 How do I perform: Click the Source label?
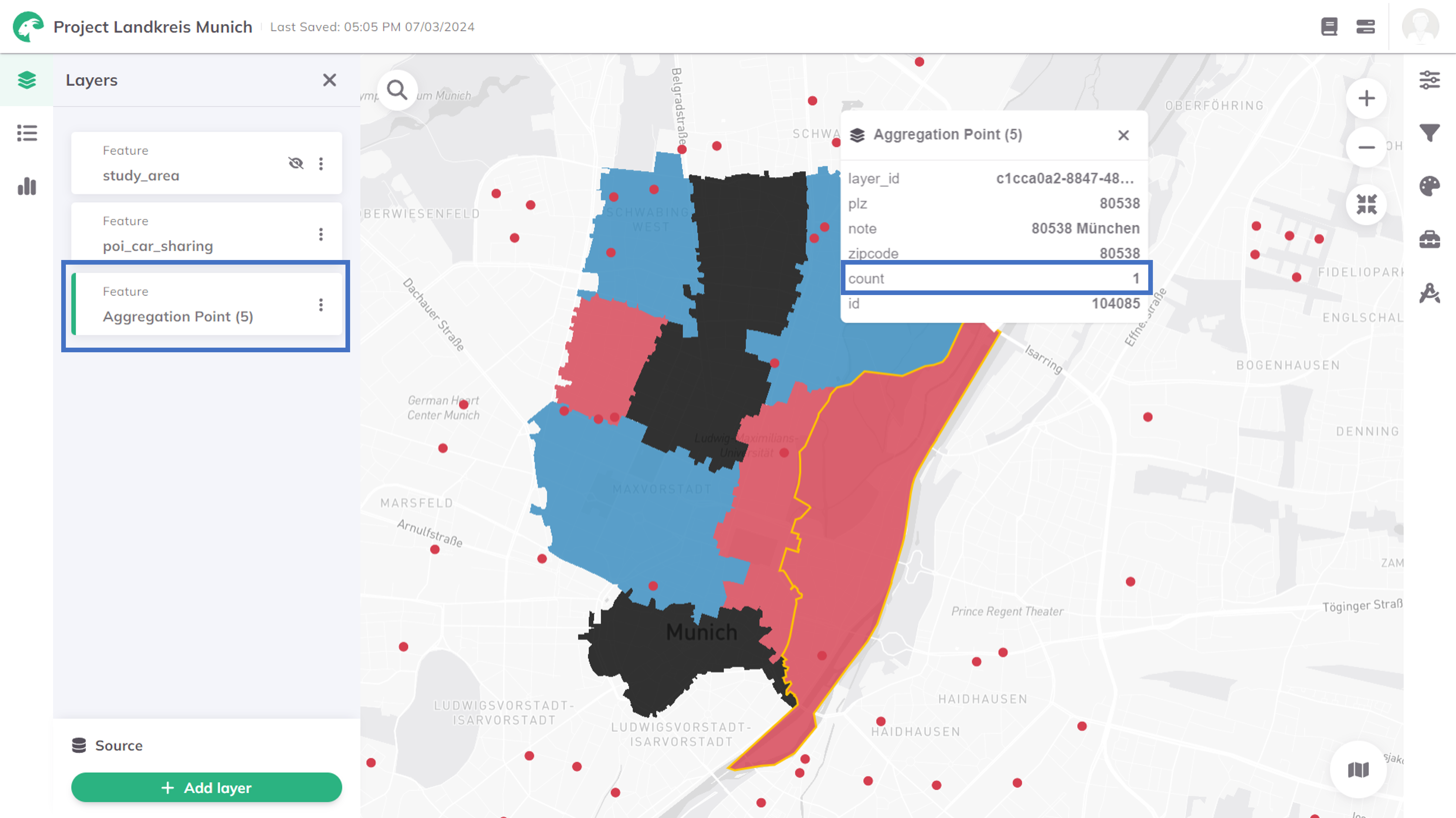(x=119, y=746)
